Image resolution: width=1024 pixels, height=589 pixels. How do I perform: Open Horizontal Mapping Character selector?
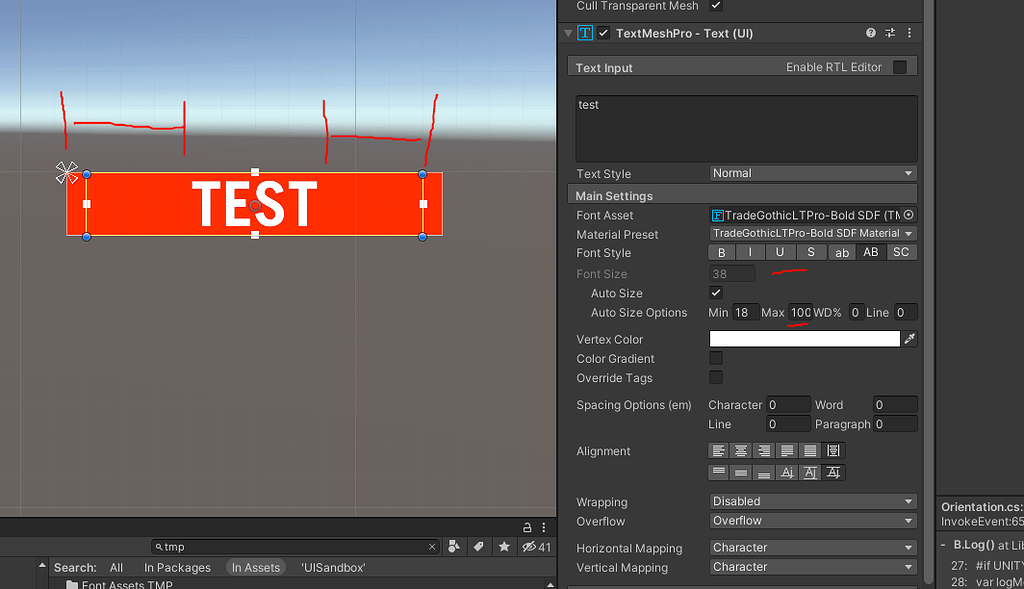tap(812, 547)
